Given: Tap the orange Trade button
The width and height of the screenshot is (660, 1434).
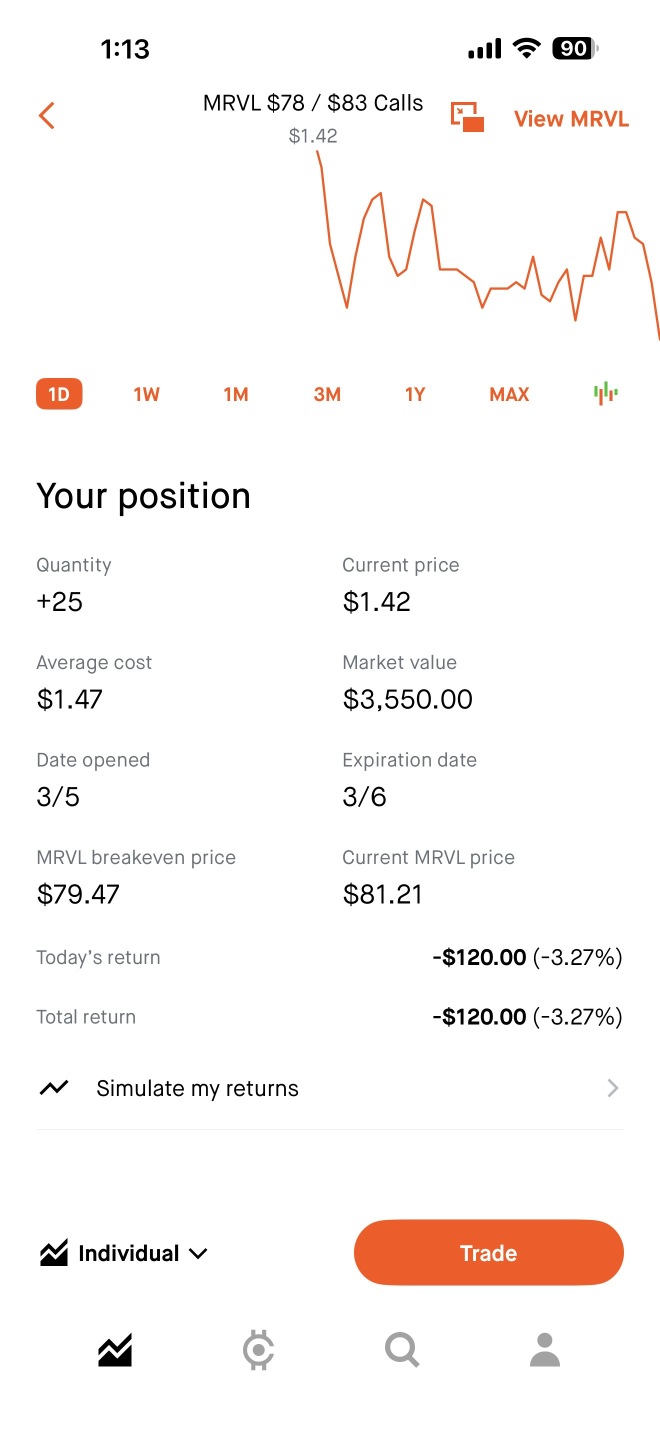Looking at the screenshot, I should pyautogui.click(x=489, y=1253).
